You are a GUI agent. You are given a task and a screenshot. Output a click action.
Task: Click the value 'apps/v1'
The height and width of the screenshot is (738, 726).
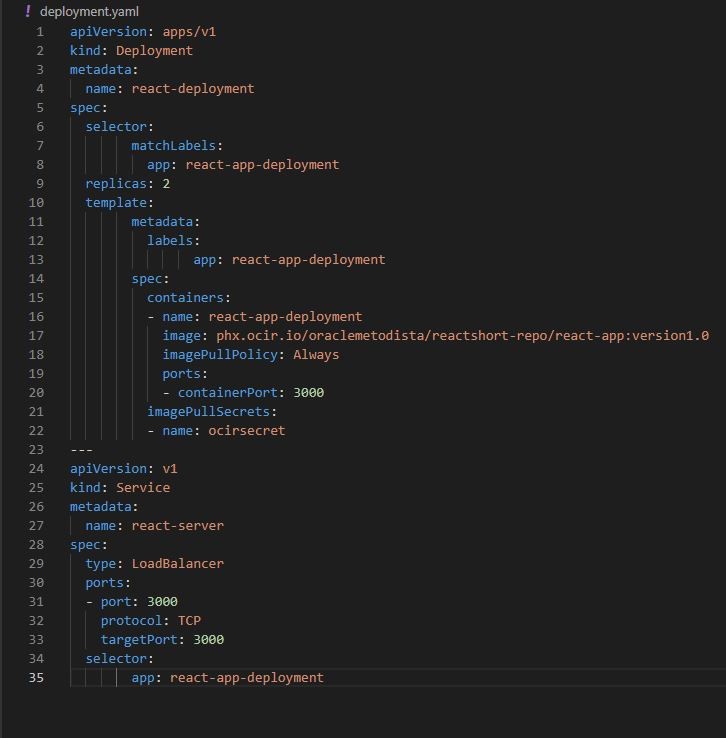pyautogui.click(x=189, y=32)
